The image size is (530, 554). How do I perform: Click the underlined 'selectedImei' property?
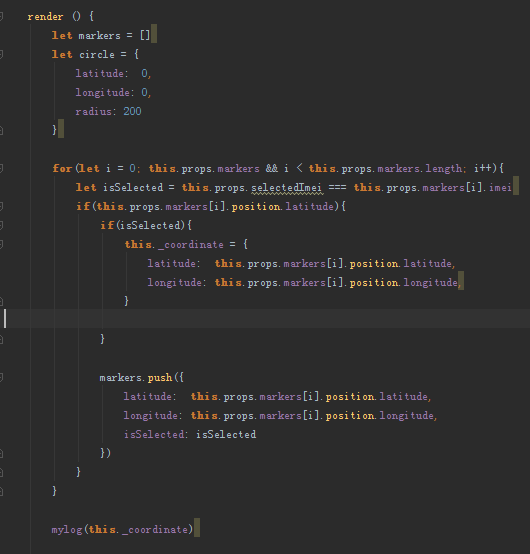click(287, 188)
